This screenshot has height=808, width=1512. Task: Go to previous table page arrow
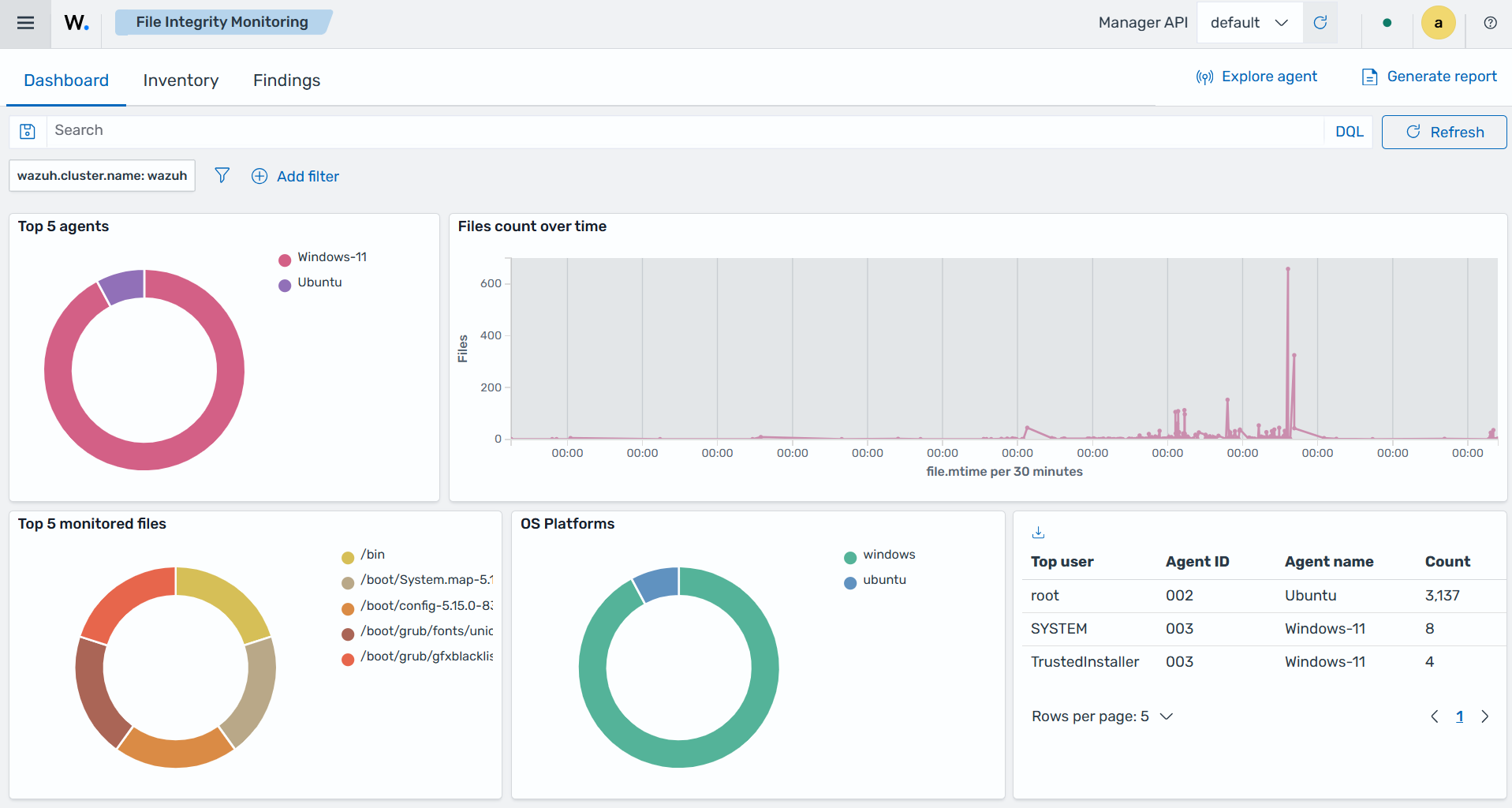click(1434, 716)
